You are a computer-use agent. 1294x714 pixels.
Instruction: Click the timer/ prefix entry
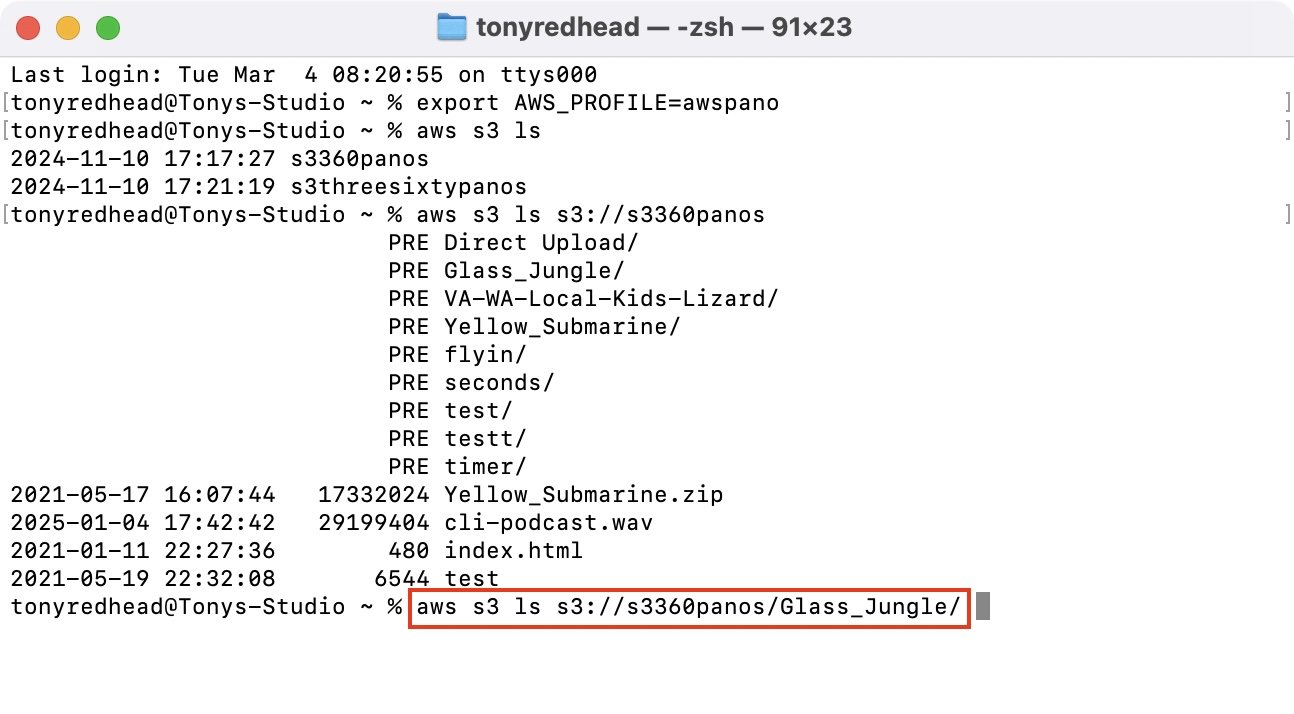pyautogui.click(x=485, y=466)
